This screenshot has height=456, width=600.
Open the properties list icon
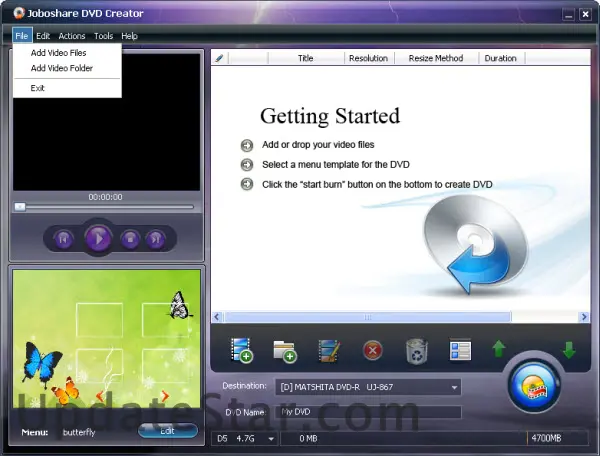point(459,350)
